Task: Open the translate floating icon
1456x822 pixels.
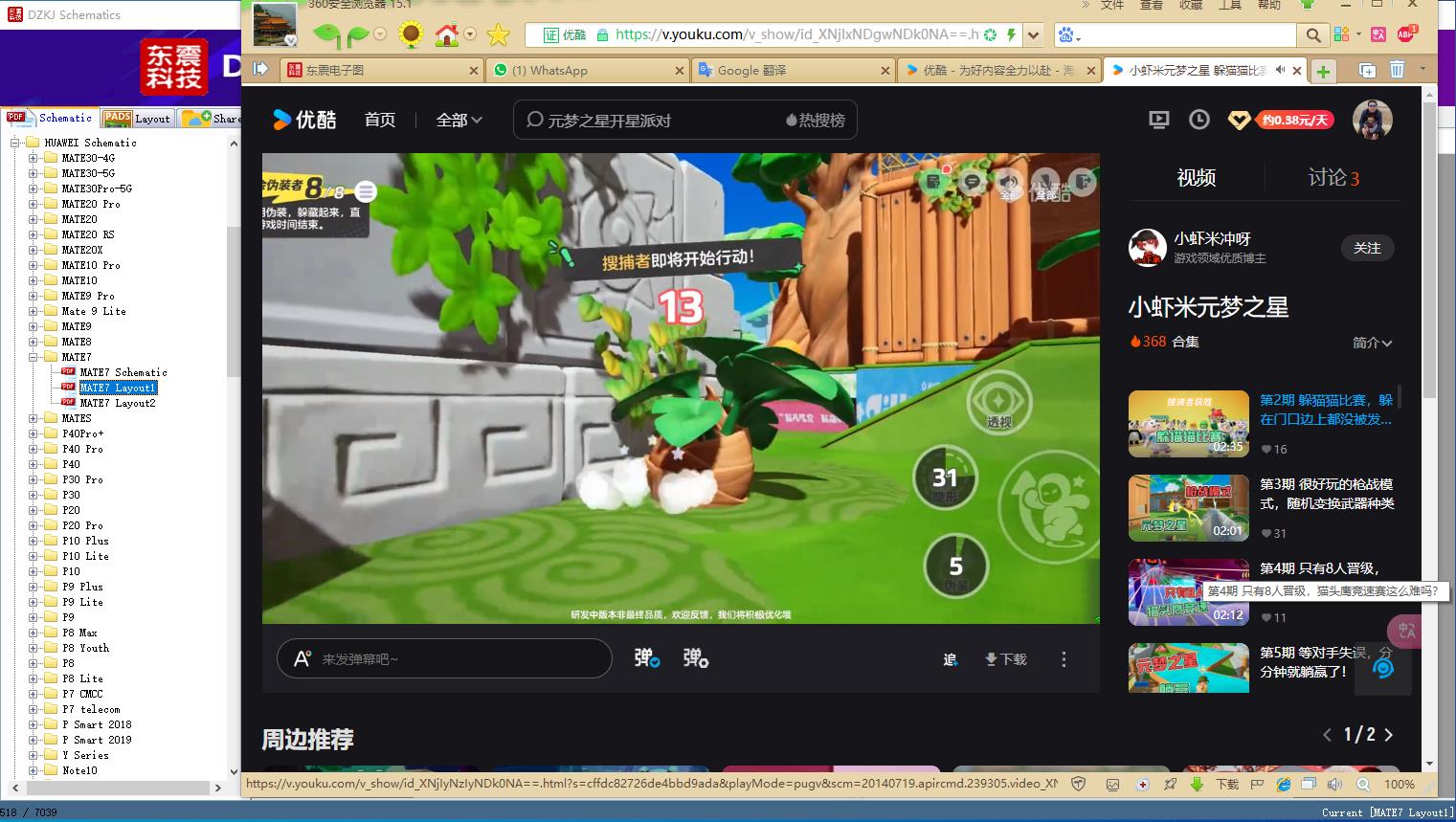Action: (1404, 631)
